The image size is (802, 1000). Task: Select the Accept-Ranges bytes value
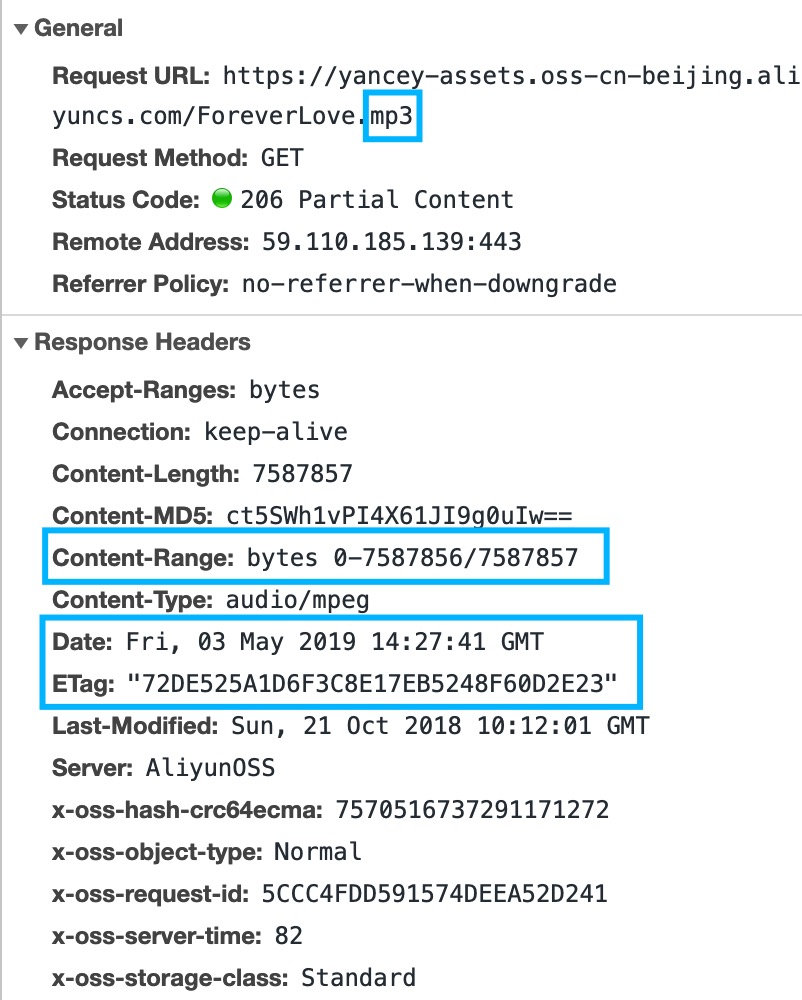[284, 390]
